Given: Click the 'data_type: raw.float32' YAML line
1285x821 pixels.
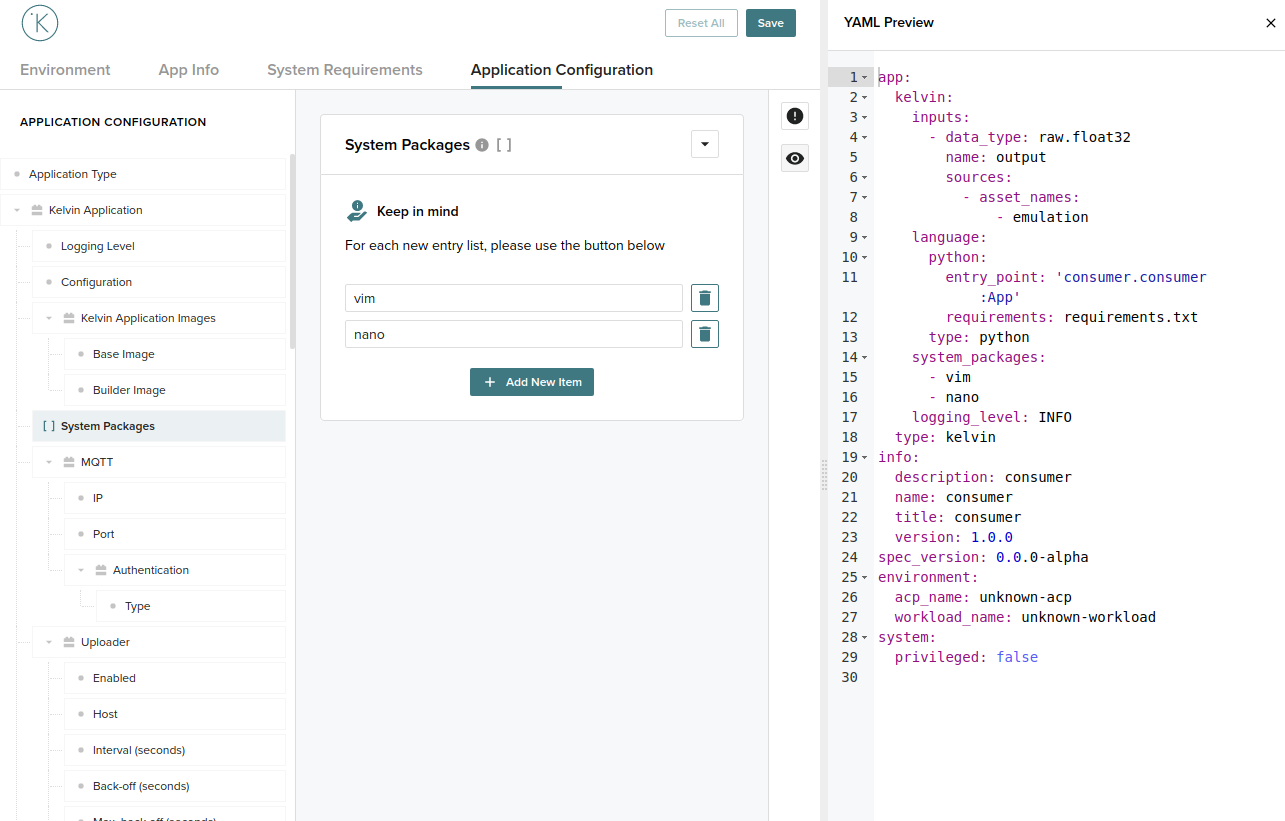Looking at the screenshot, I should click(1038, 137).
